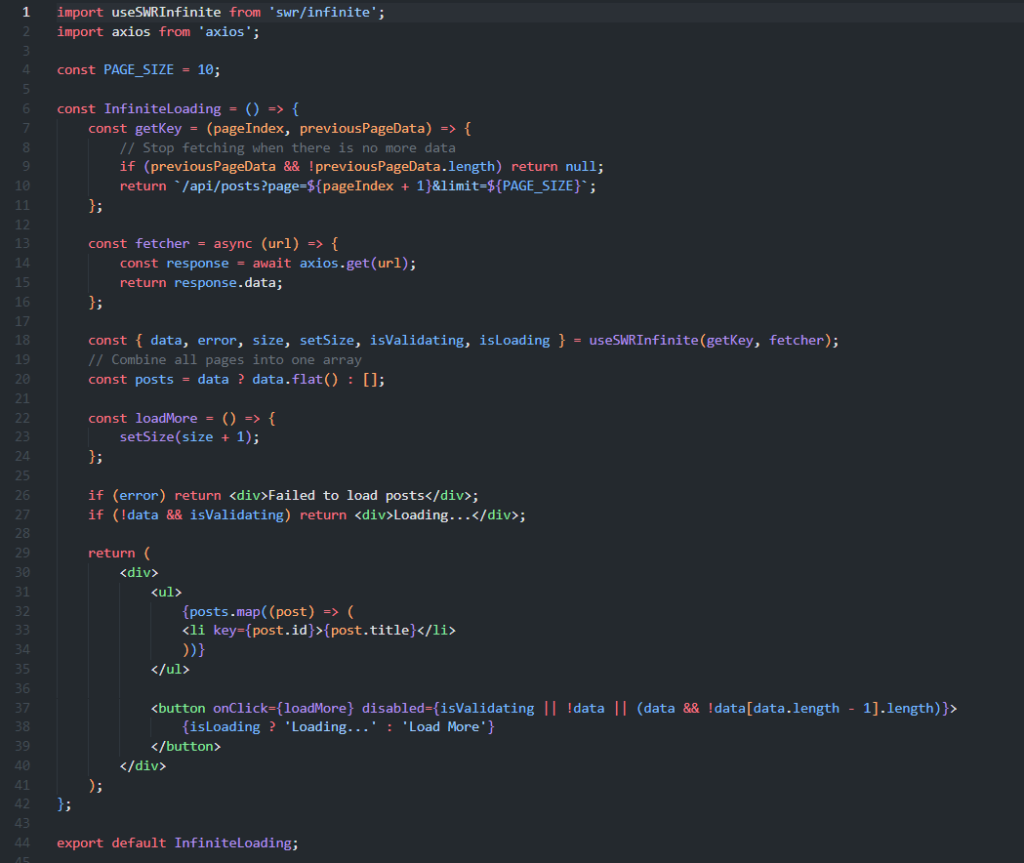
Task: Select the fetcher async function name
Action: click(163, 243)
